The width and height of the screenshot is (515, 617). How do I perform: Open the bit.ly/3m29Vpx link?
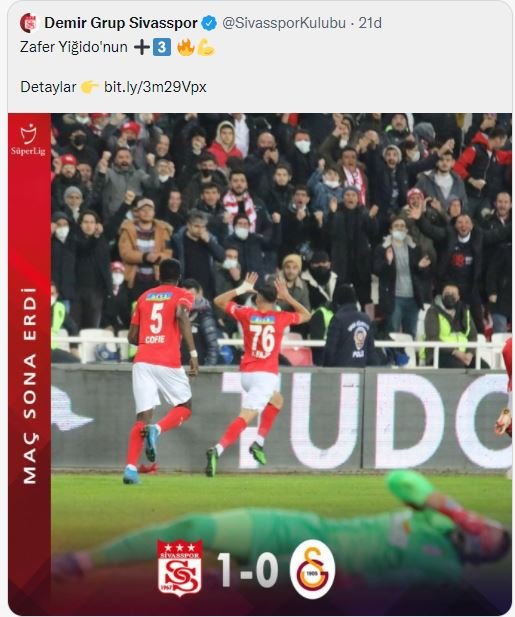155,87
